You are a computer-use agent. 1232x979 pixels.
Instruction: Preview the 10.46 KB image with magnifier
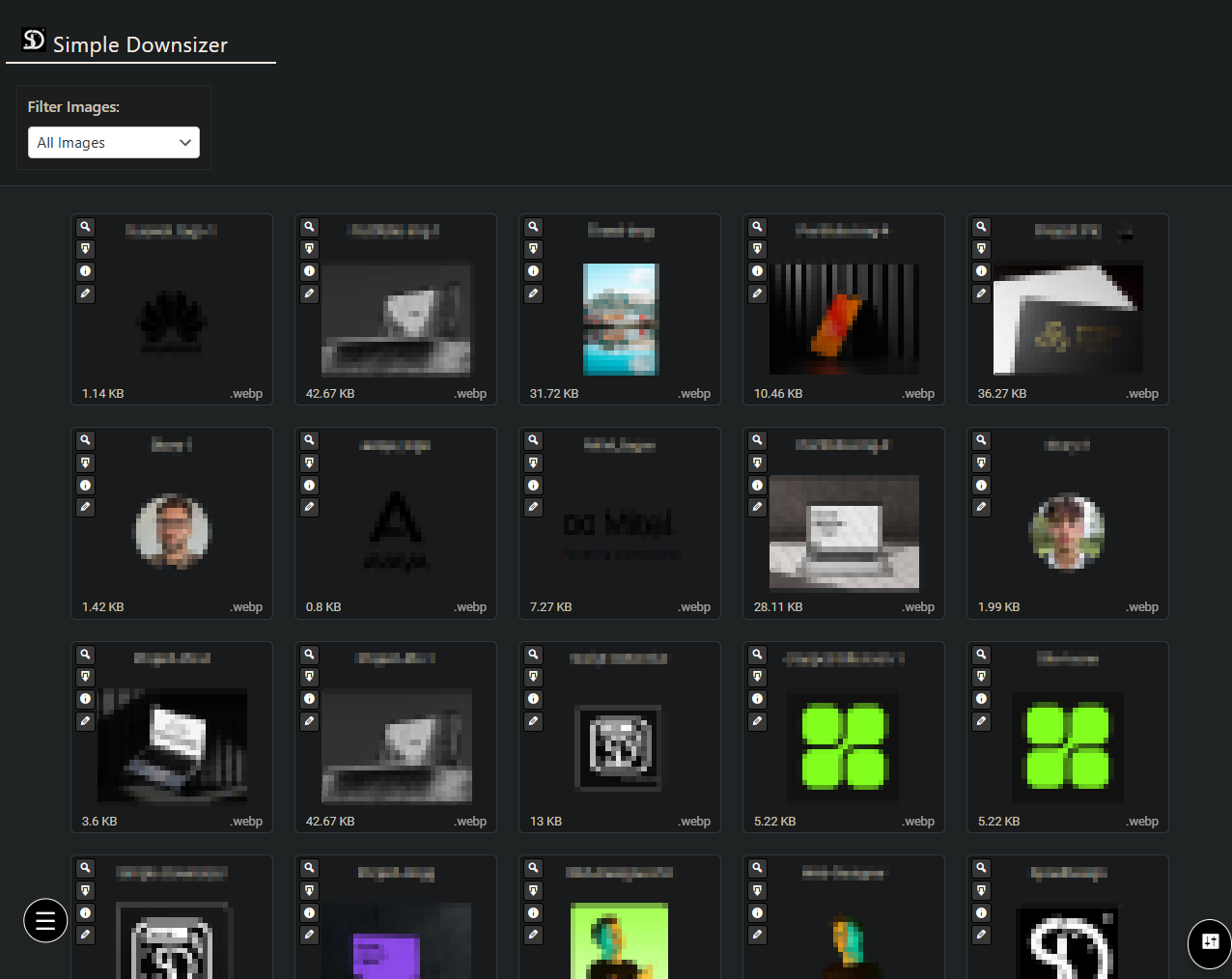tap(758, 227)
